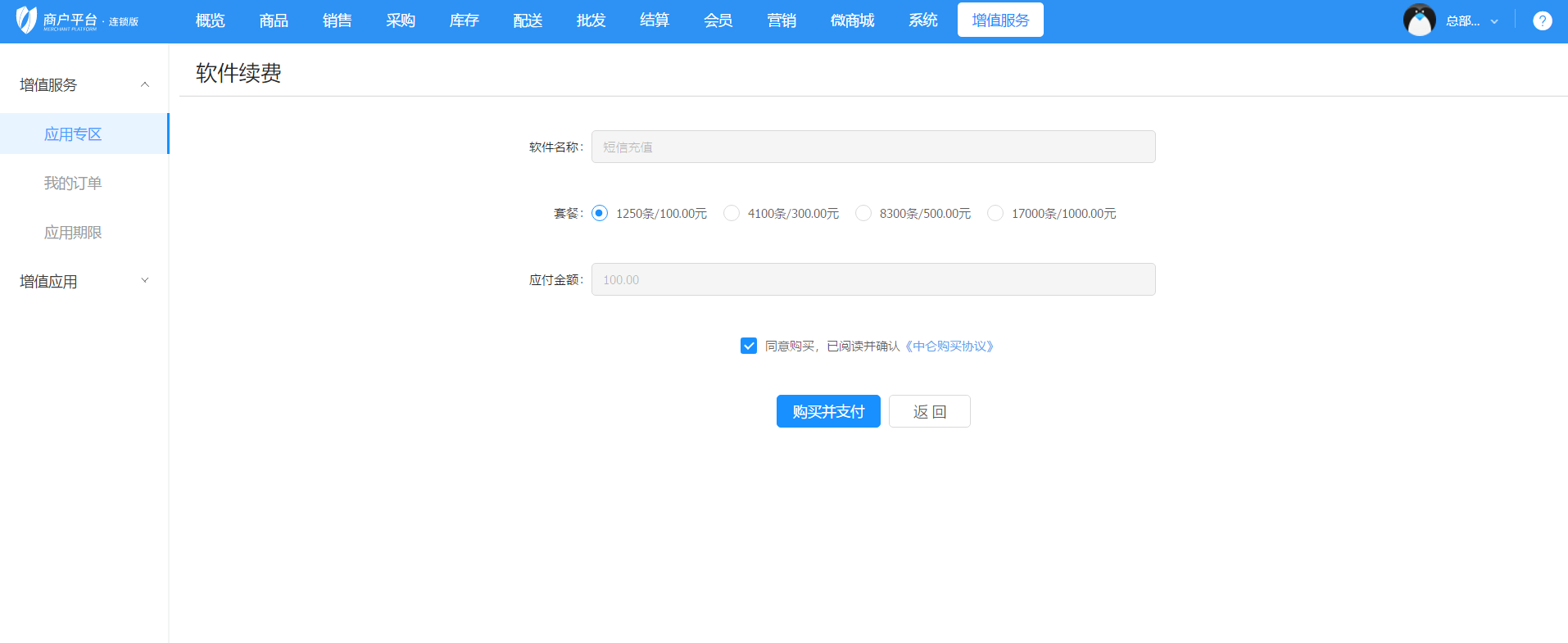Choose the 8300条/500.00元 package option

[x=863, y=214]
